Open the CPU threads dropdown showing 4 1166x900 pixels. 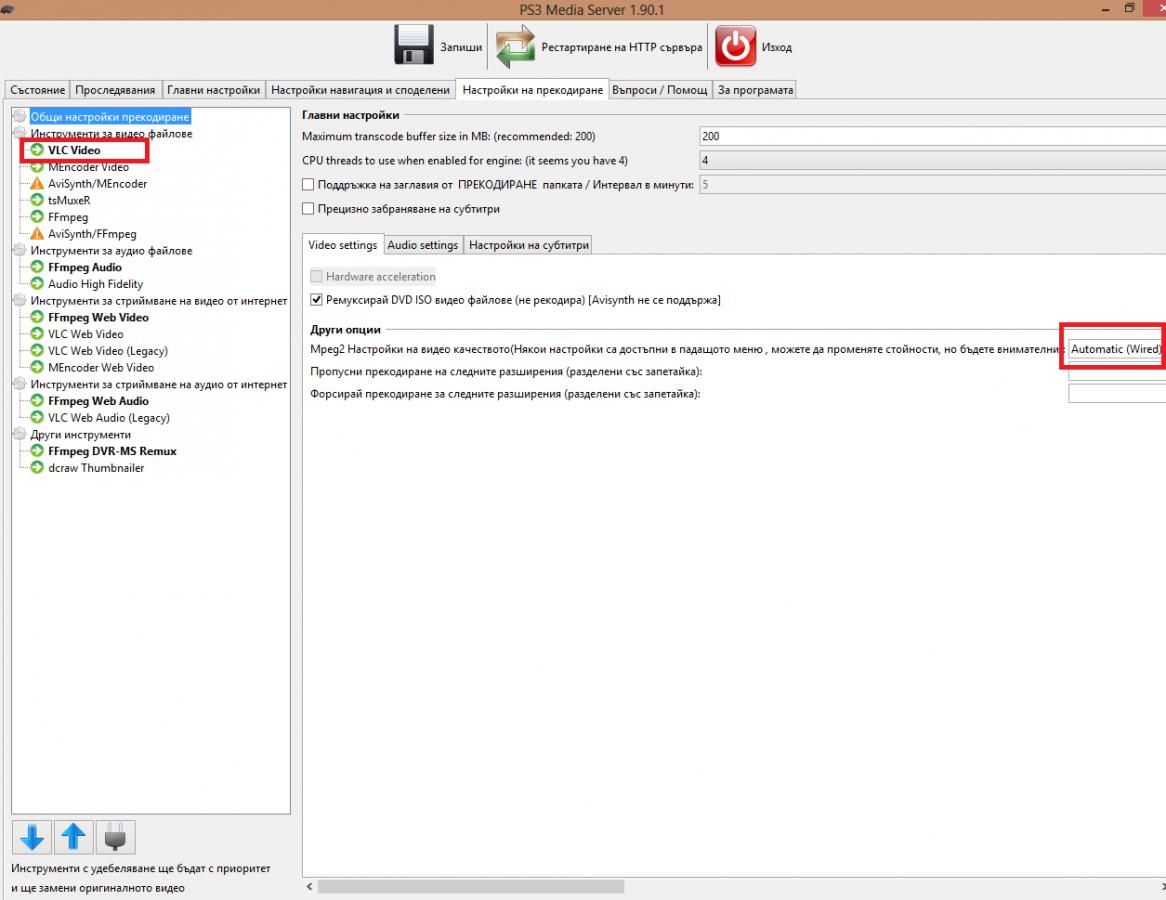pyautogui.click(x=932, y=161)
